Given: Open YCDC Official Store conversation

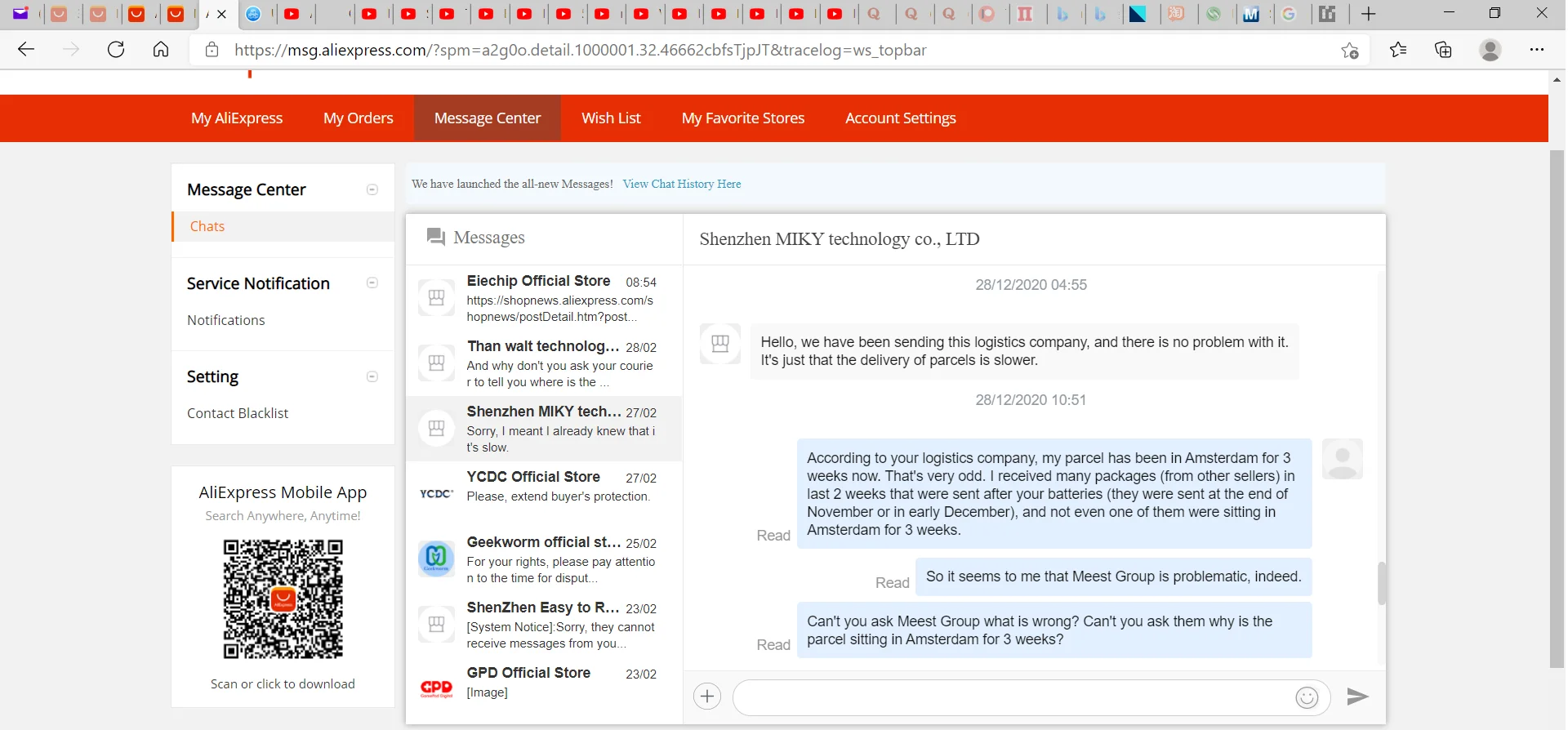Looking at the screenshot, I should click(x=544, y=494).
